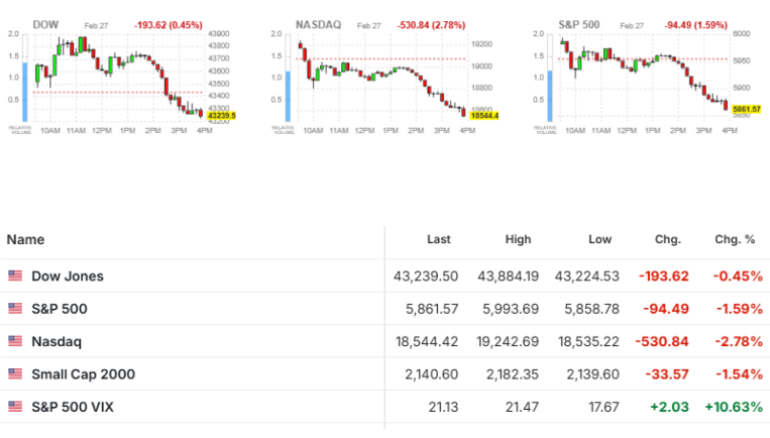Click Small Cap 2000 percent change -1.54%
This screenshot has height=438, width=770.
tap(739, 375)
